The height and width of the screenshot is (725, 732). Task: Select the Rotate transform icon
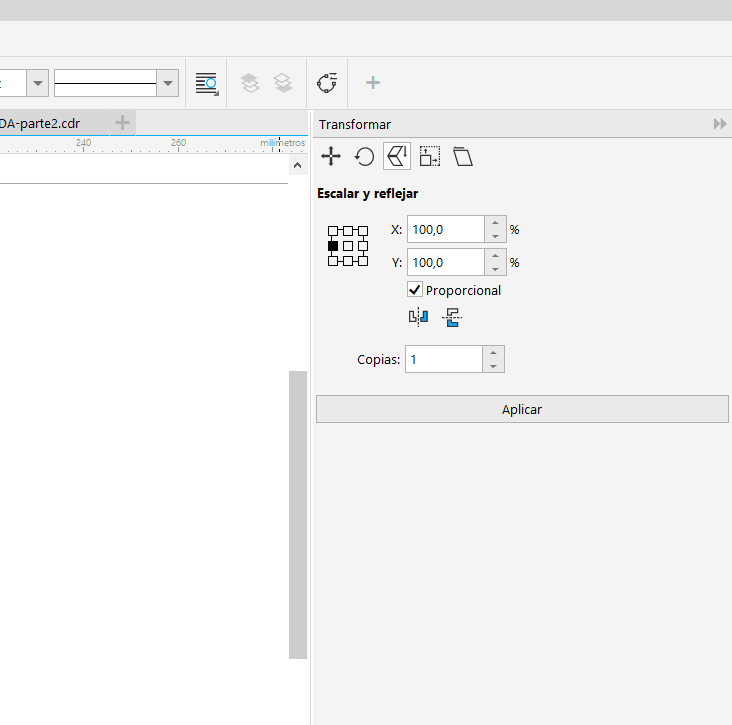click(x=364, y=156)
